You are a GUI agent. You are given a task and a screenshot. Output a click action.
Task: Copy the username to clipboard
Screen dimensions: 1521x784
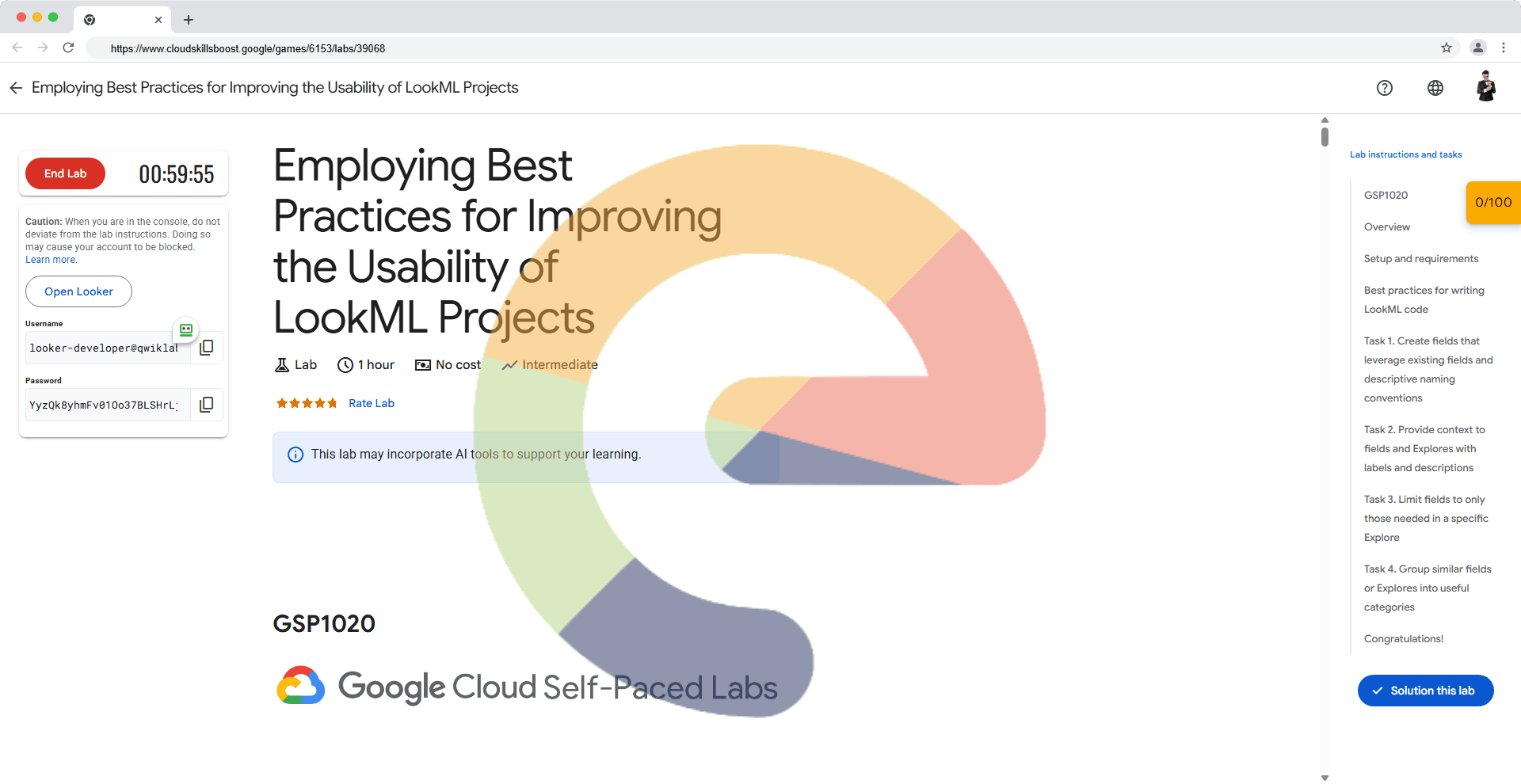207,348
